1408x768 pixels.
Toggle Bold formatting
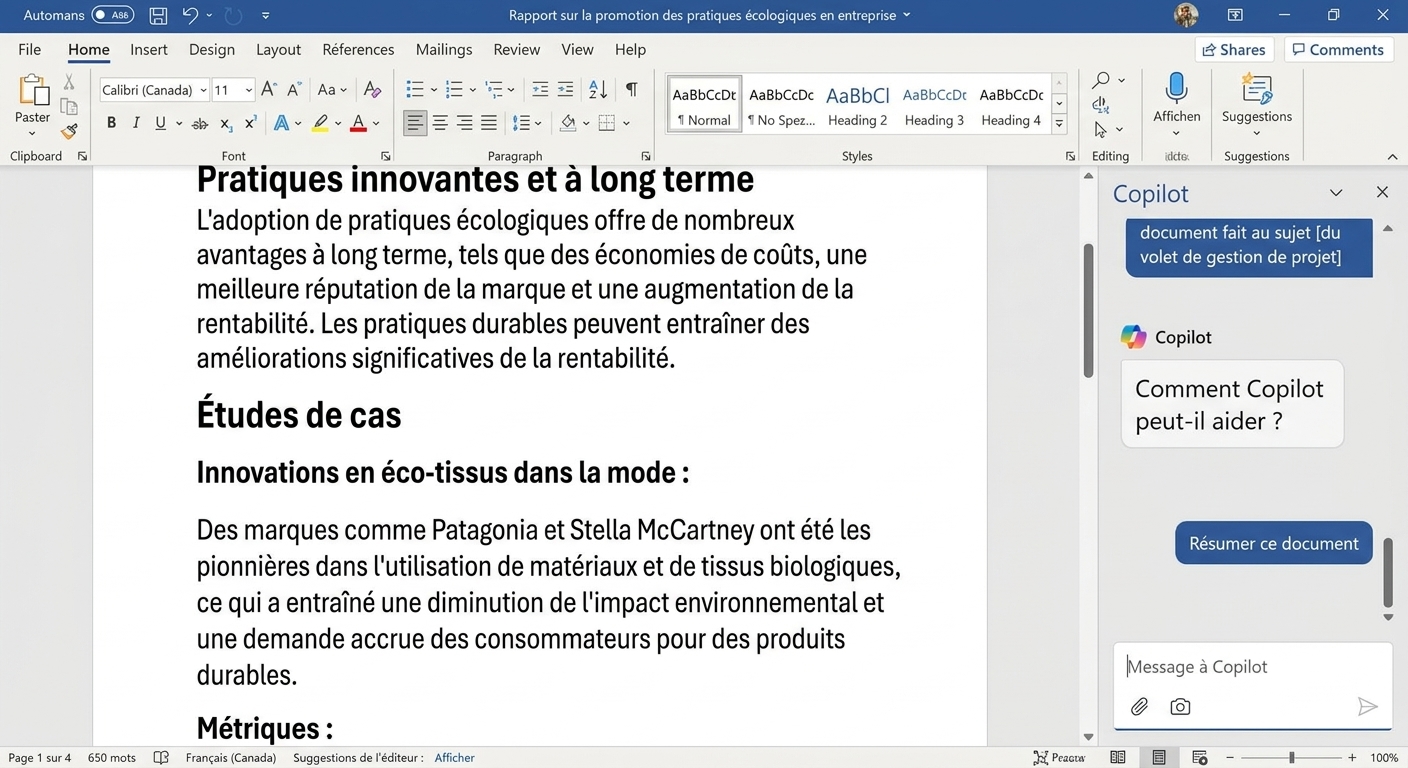(111, 124)
